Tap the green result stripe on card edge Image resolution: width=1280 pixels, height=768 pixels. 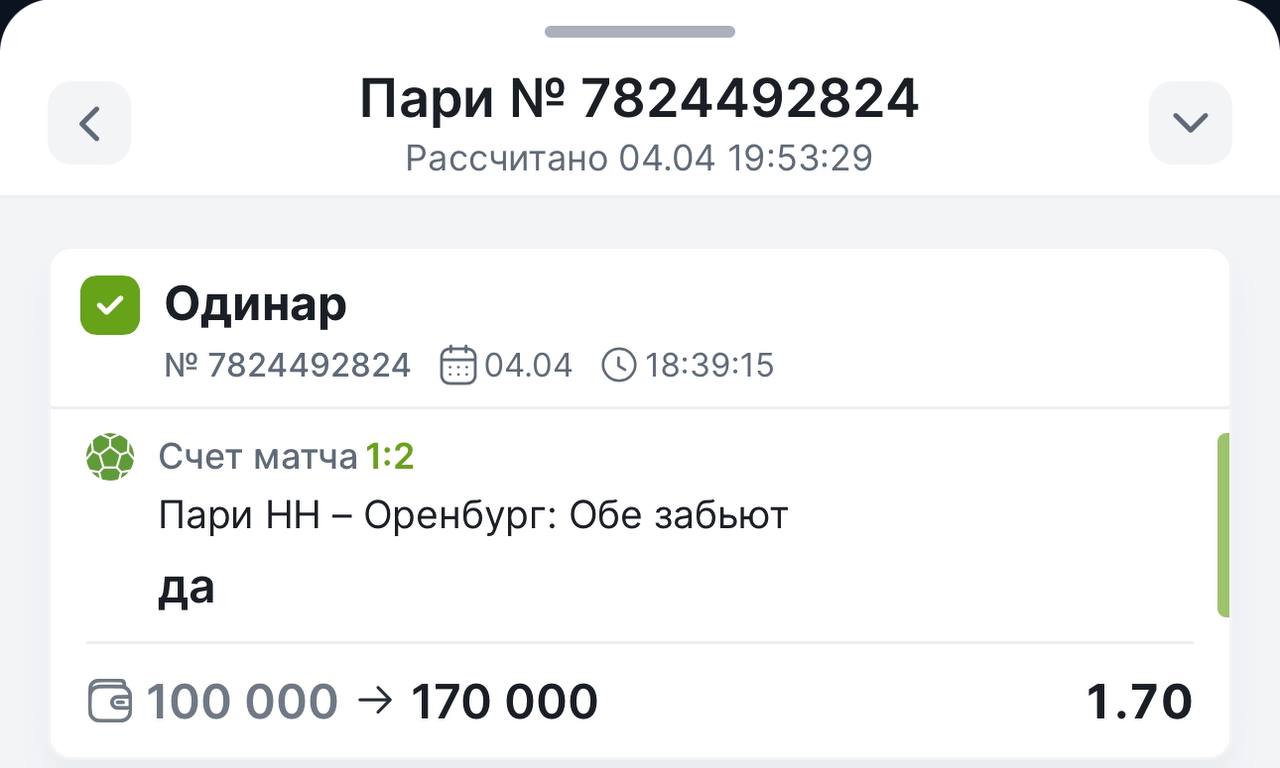pyautogui.click(x=1223, y=525)
